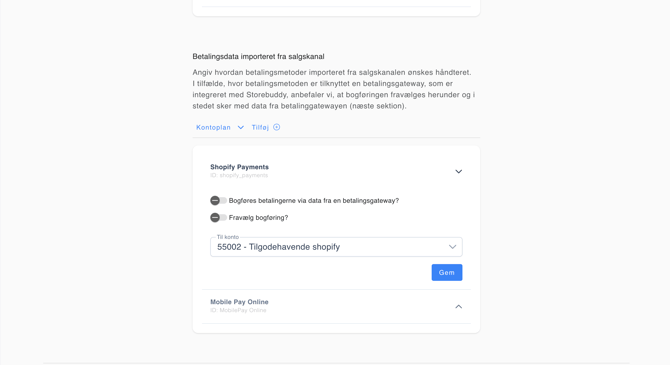Expand the Mobile Pay Online section chevron

click(x=458, y=306)
